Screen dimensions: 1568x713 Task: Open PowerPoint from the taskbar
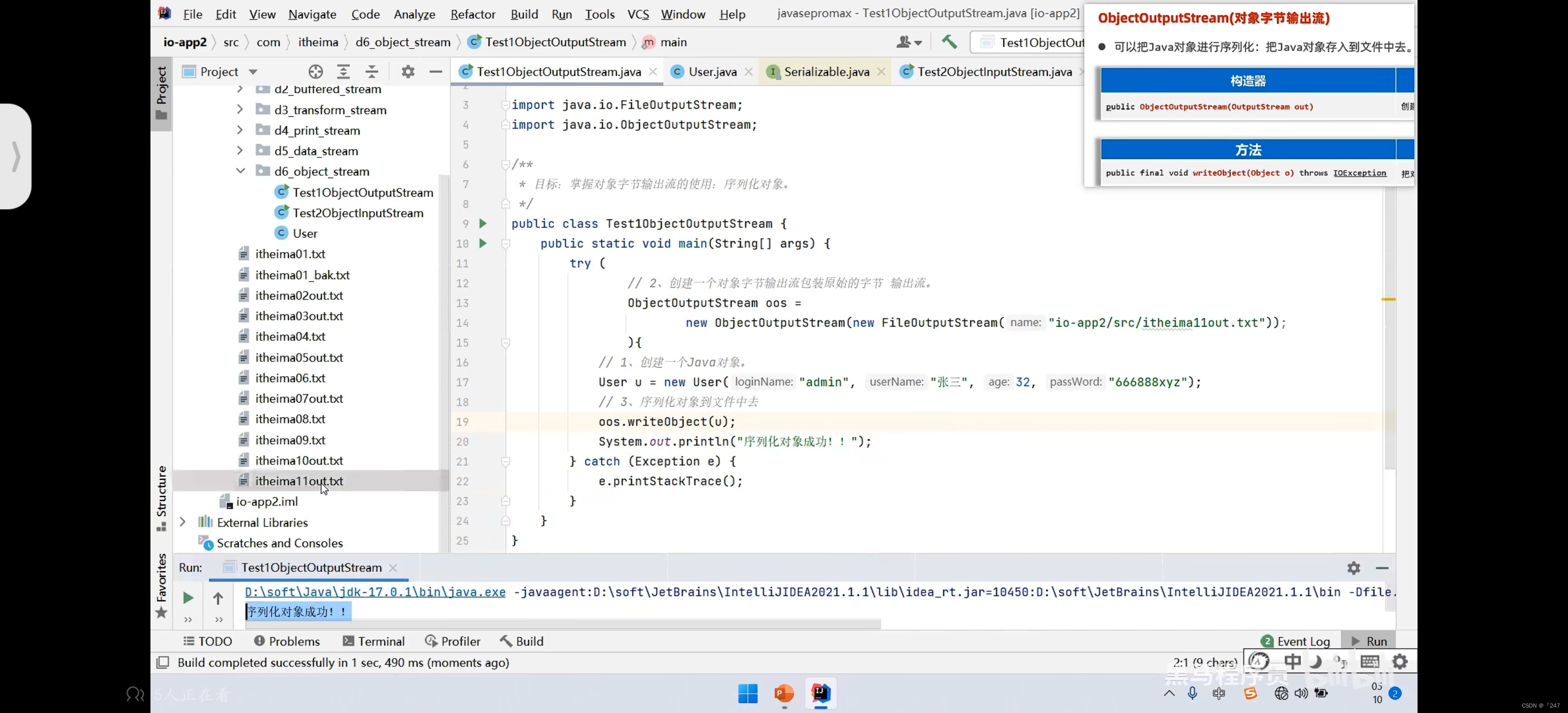784,693
